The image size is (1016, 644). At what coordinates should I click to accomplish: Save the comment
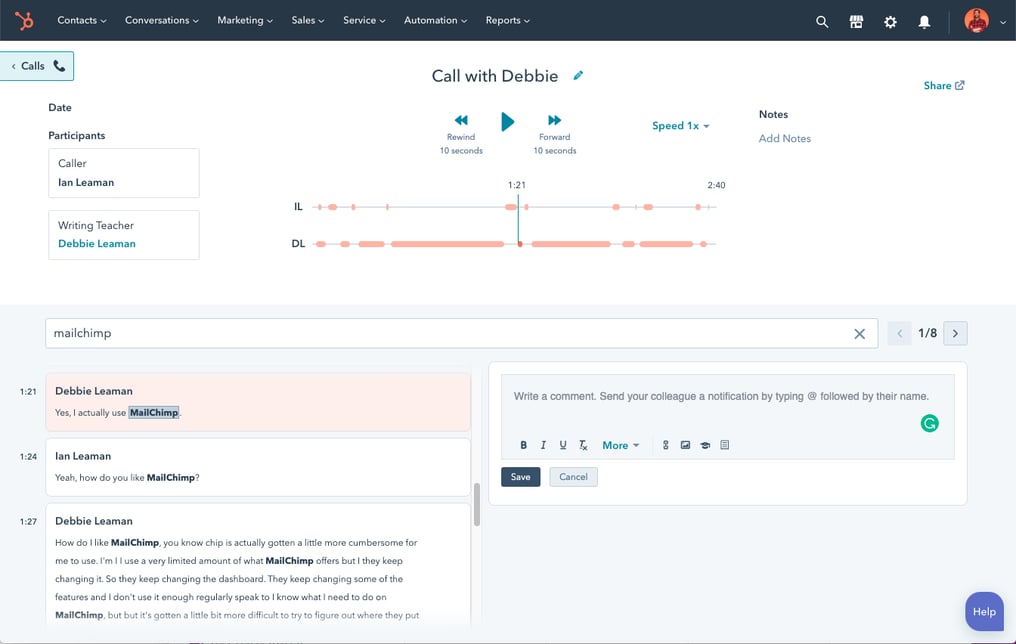(x=520, y=477)
